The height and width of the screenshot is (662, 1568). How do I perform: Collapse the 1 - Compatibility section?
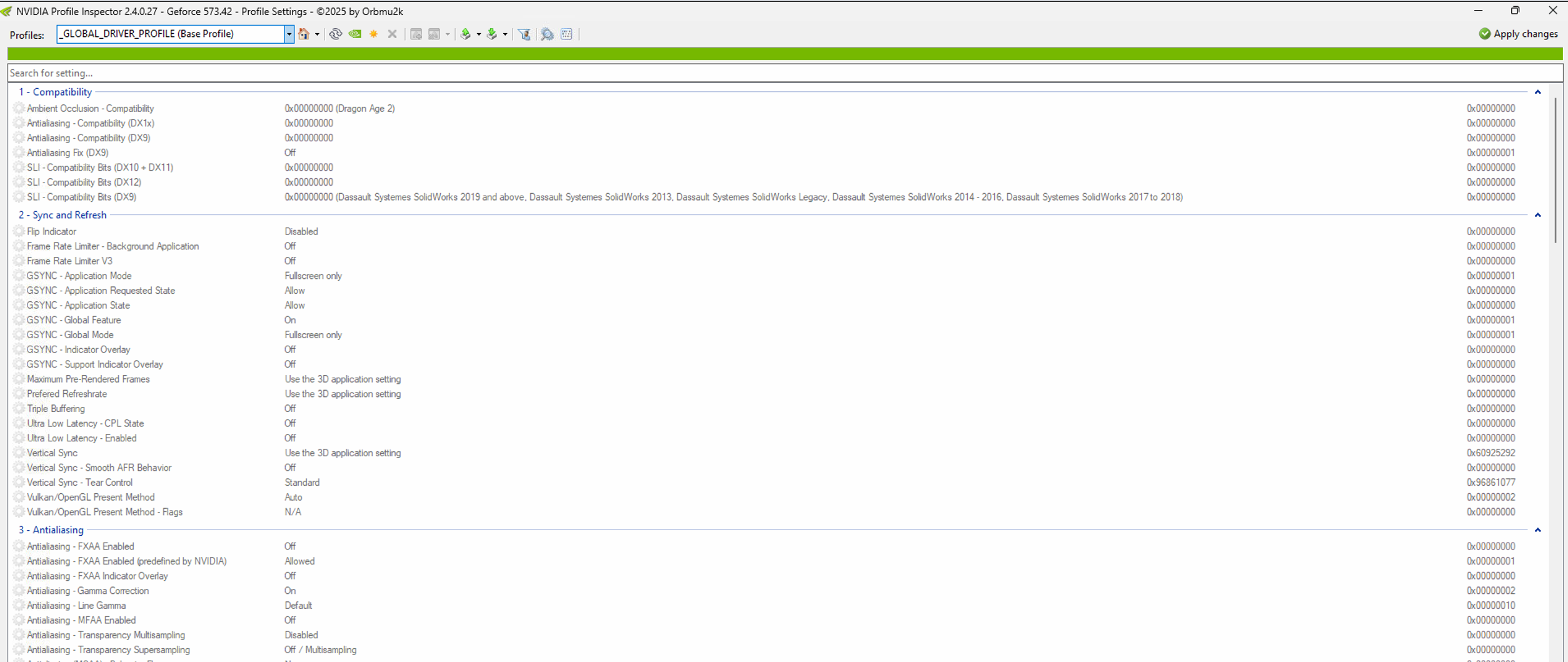1537,93
